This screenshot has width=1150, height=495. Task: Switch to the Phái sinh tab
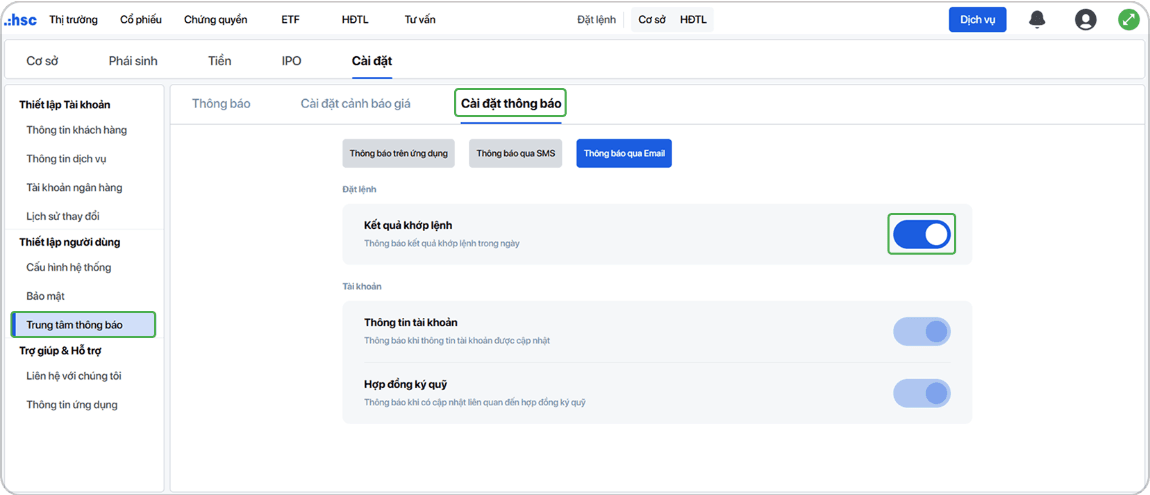tap(133, 61)
